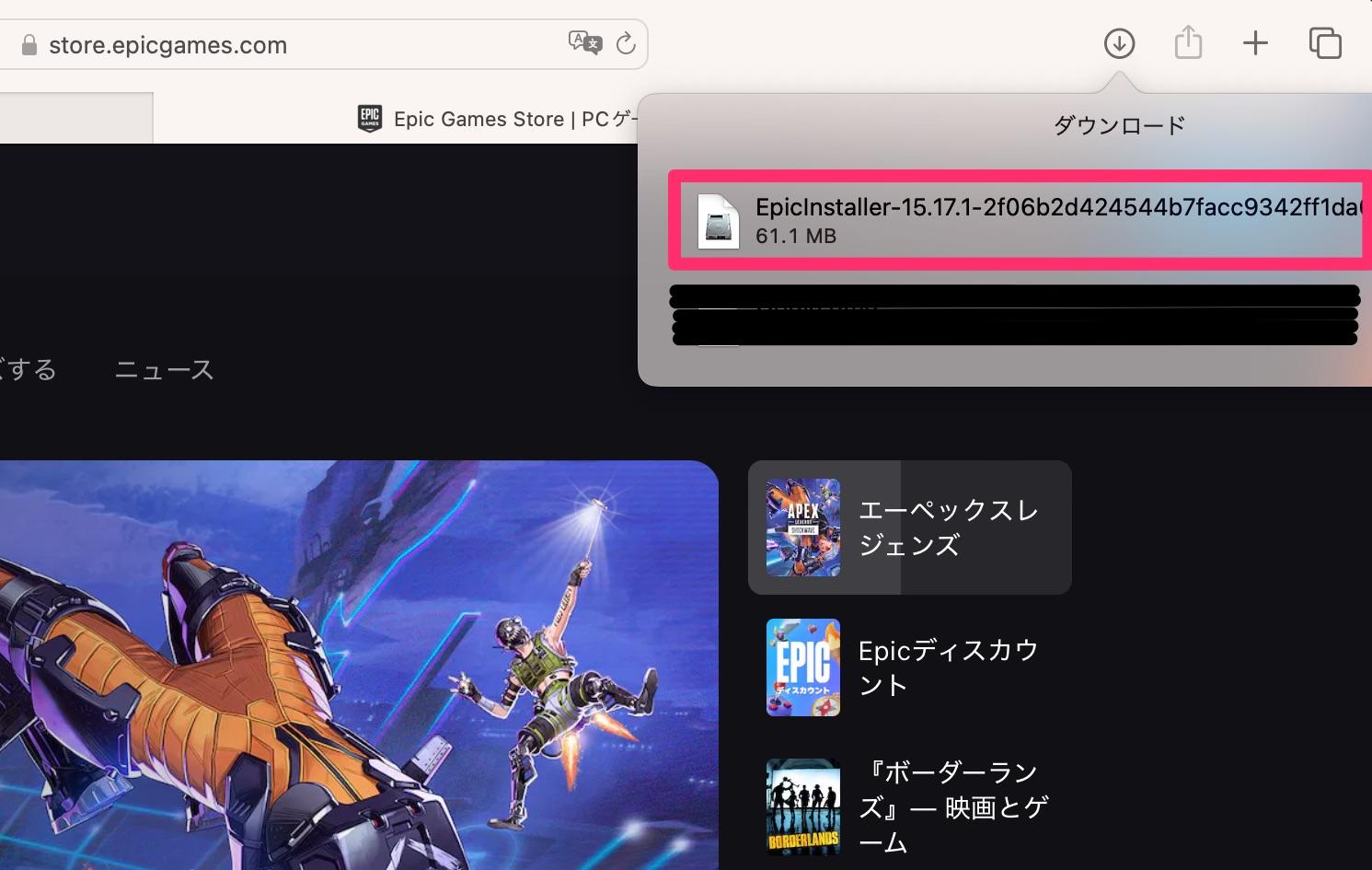The height and width of the screenshot is (870, 1372).
Task: Click the Apex Legends thumbnail
Action: [x=803, y=528]
